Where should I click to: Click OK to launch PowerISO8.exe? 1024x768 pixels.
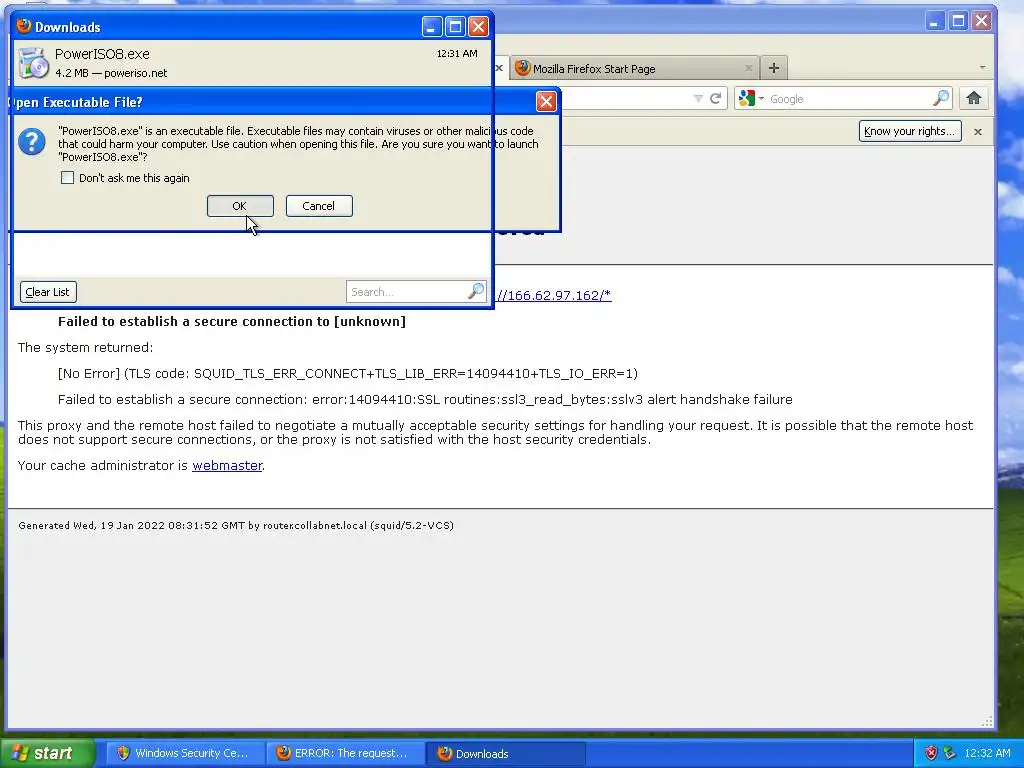point(240,206)
